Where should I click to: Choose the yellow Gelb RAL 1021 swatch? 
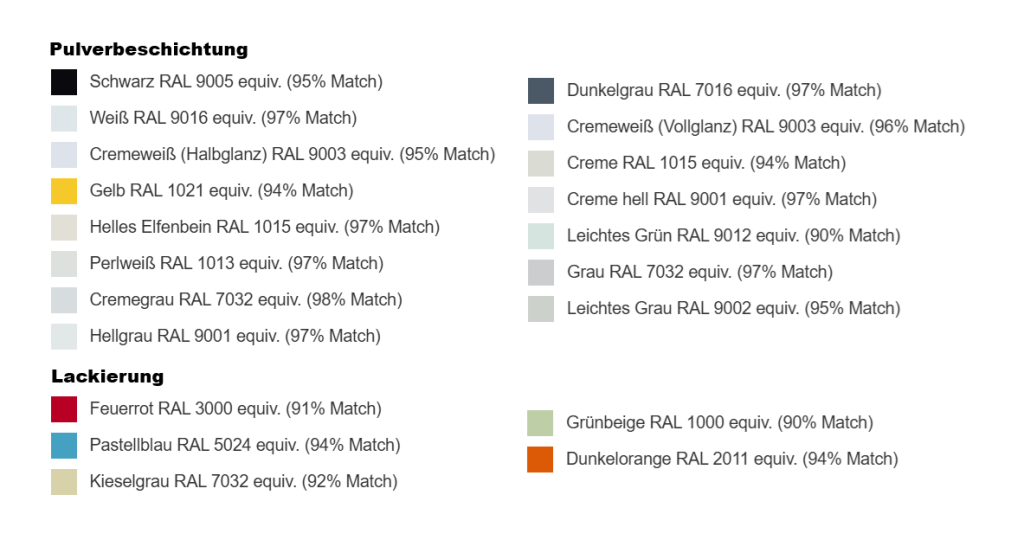[64, 191]
